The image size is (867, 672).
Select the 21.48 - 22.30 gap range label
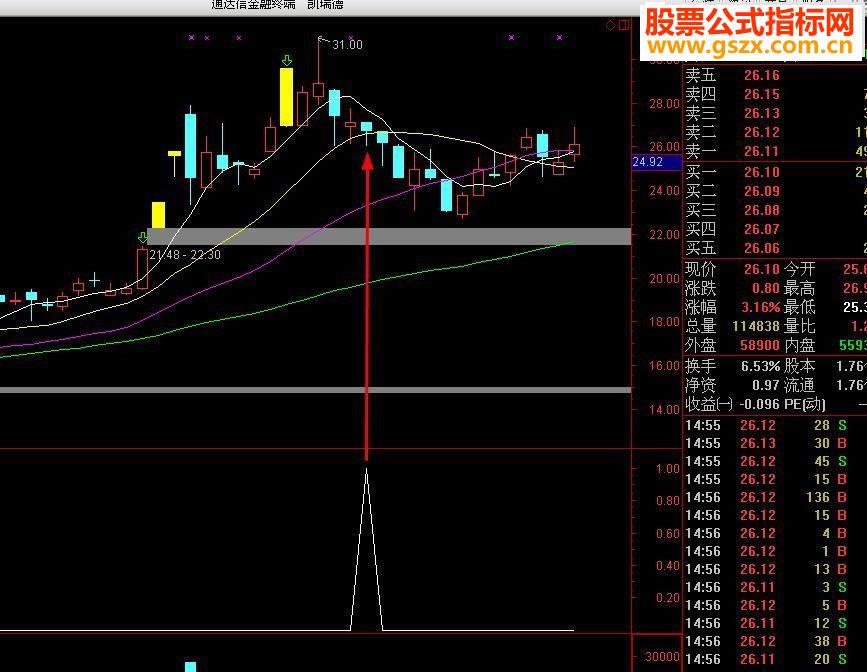click(x=185, y=255)
